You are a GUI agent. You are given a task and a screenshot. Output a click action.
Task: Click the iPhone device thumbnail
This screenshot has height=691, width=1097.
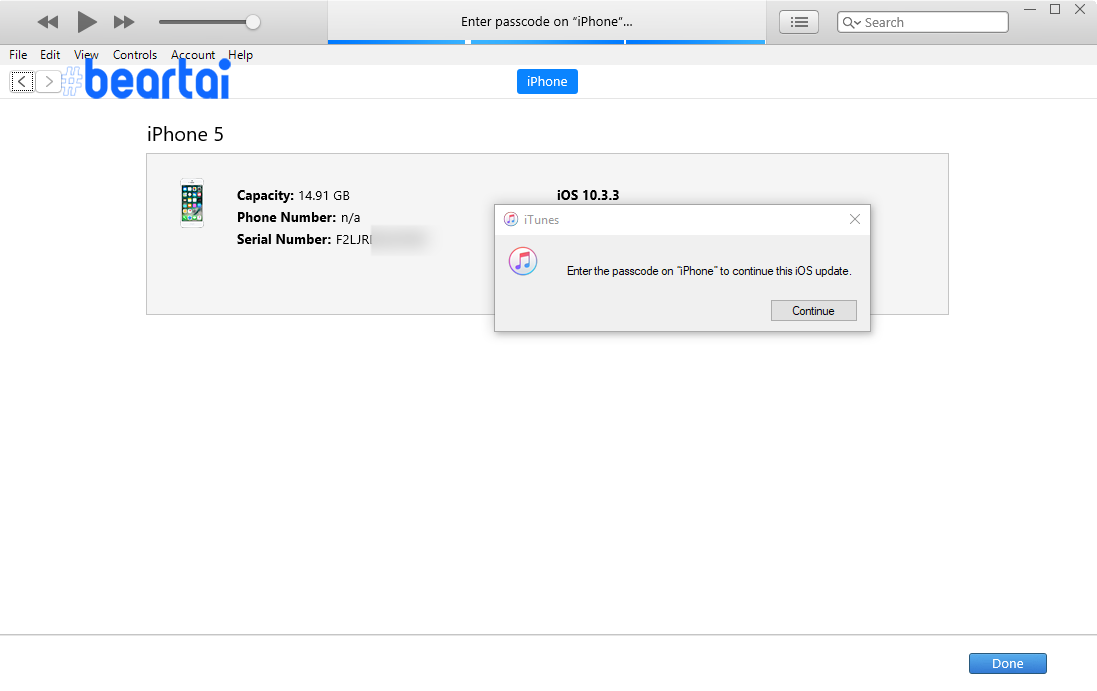pos(192,203)
